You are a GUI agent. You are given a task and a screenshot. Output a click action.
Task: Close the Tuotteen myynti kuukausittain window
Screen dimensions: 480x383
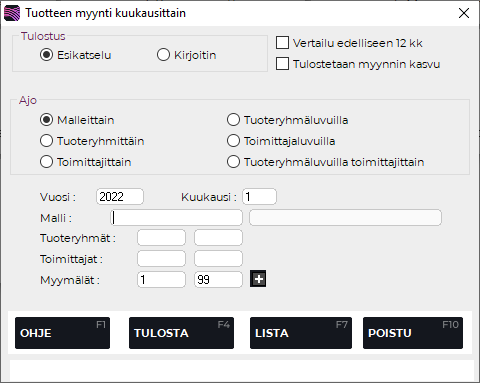tap(464, 13)
